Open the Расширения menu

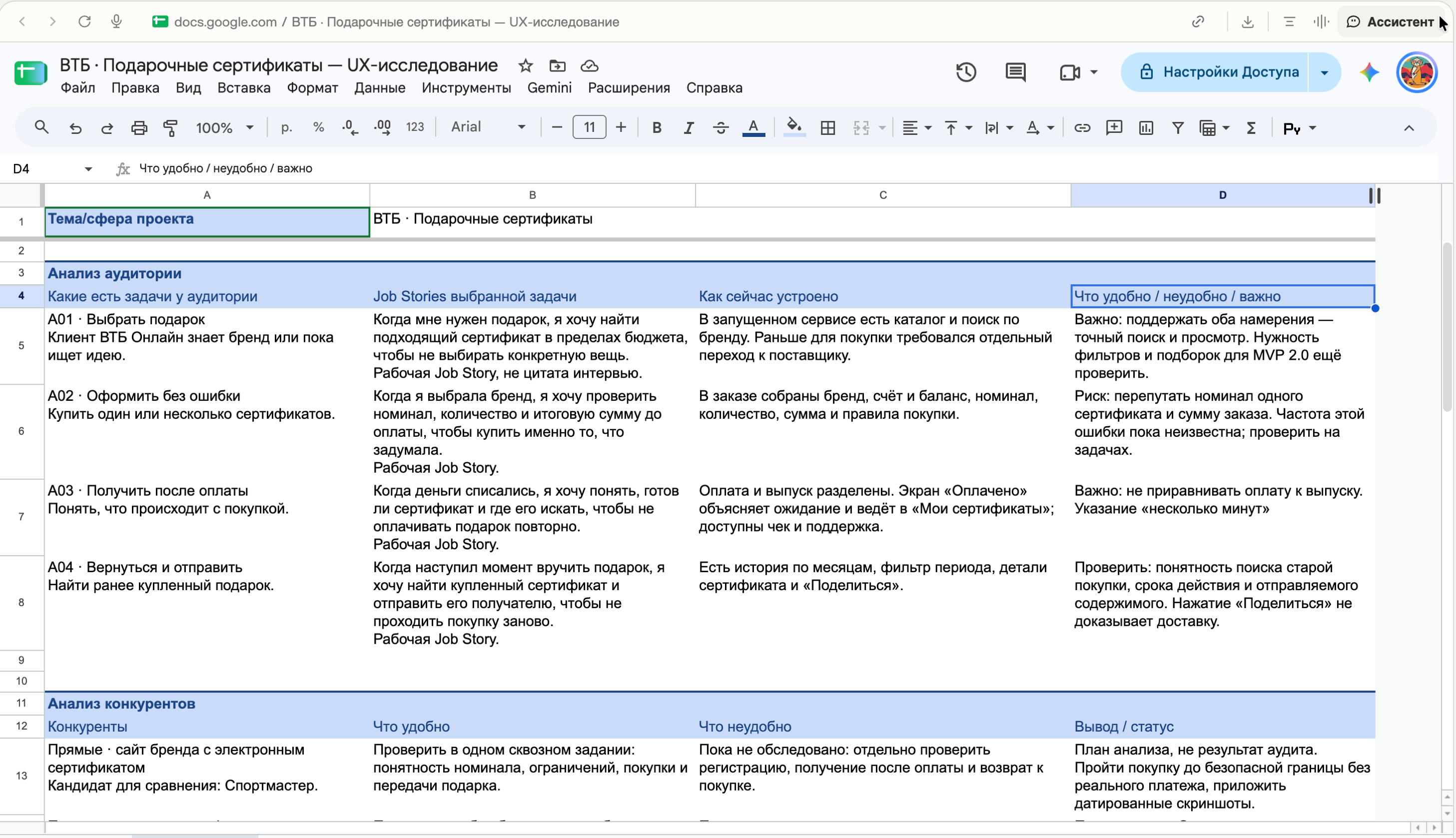pyautogui.click(x=629, y=88)
